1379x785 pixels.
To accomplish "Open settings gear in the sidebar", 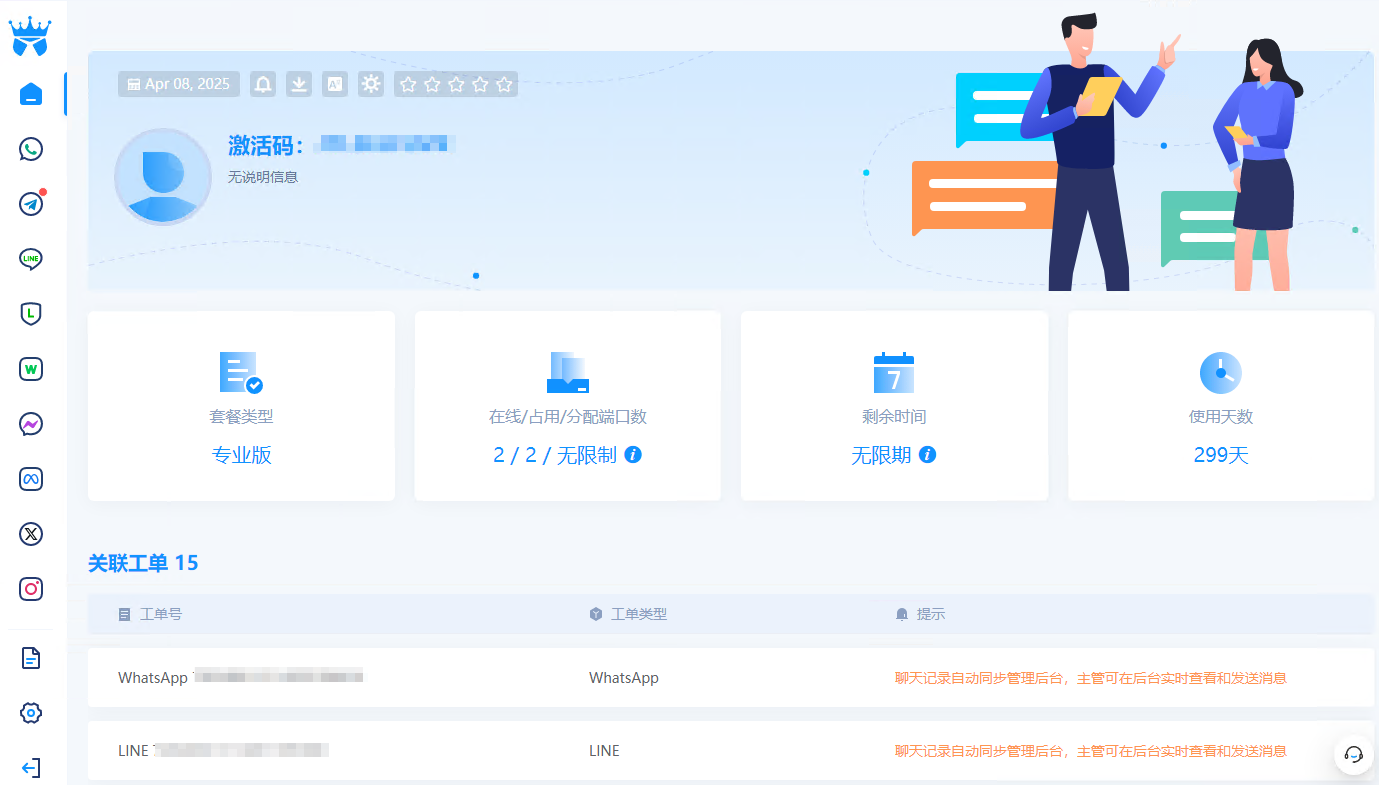I will (x=31, y=713).
